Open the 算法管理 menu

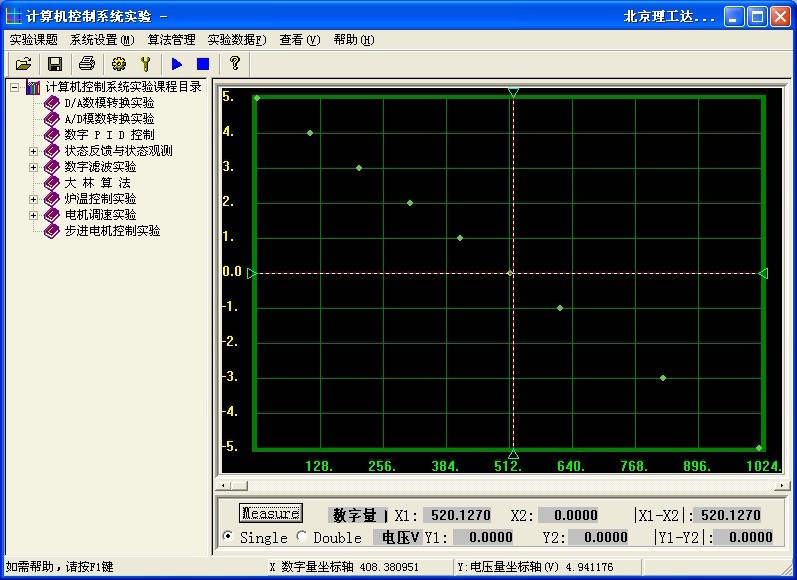pos(171,40)
